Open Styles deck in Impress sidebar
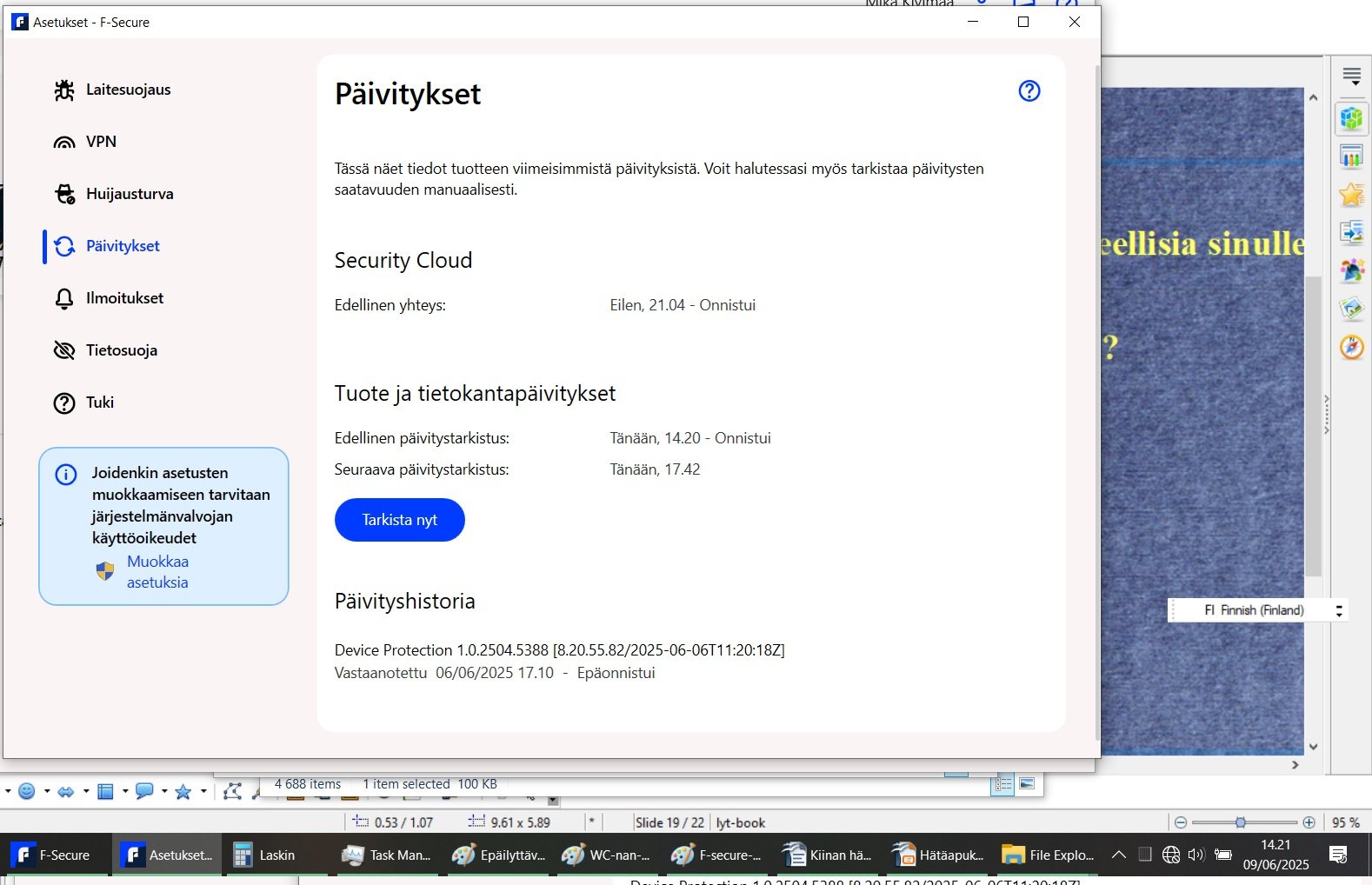 [x=1351, y=270]
